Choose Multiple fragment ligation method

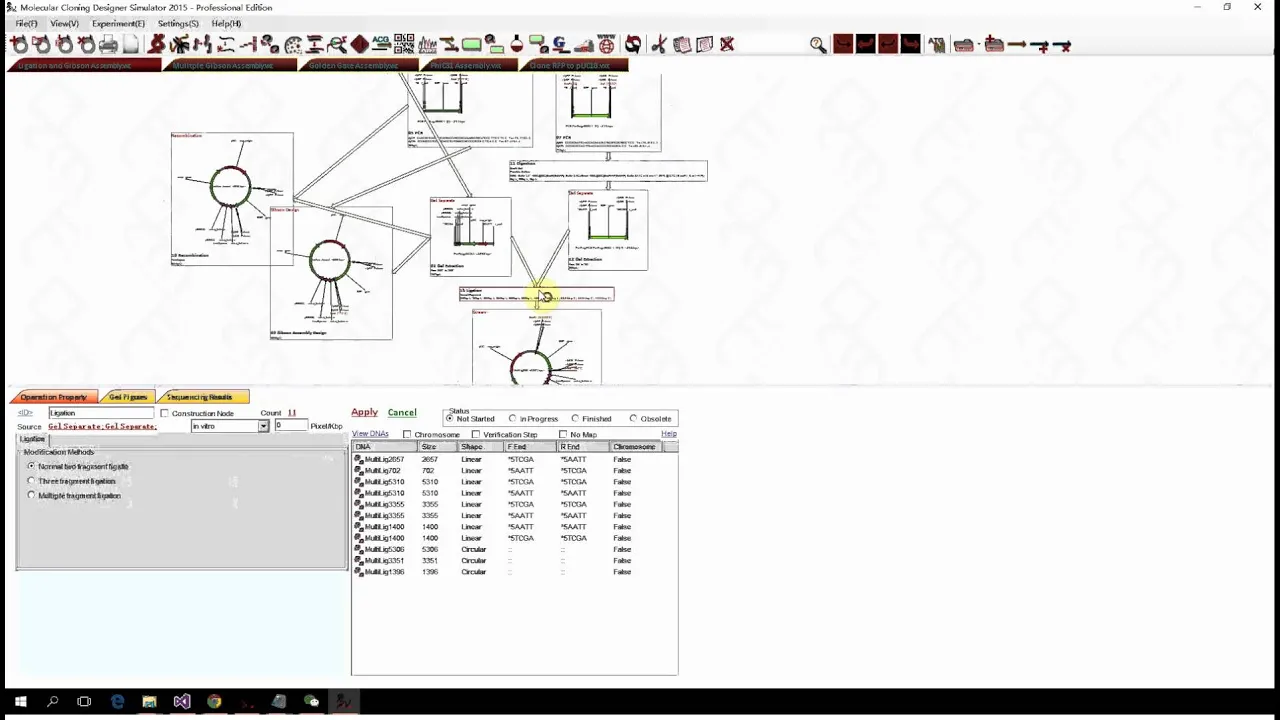31,496
